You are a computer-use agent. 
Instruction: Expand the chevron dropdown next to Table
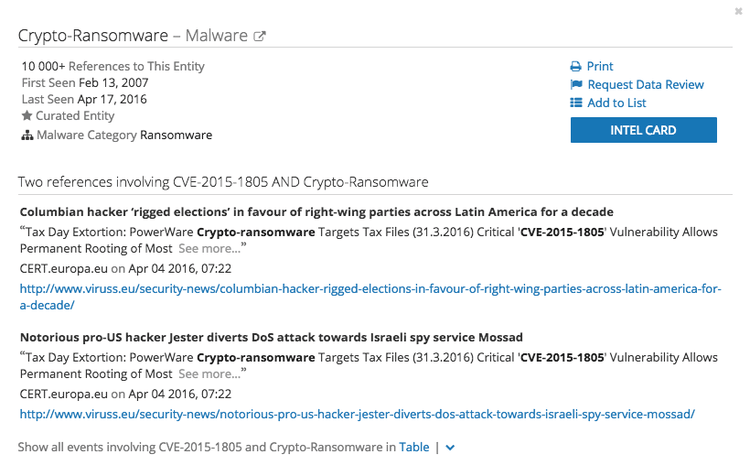pyautogui.click(x=450, y=448)
